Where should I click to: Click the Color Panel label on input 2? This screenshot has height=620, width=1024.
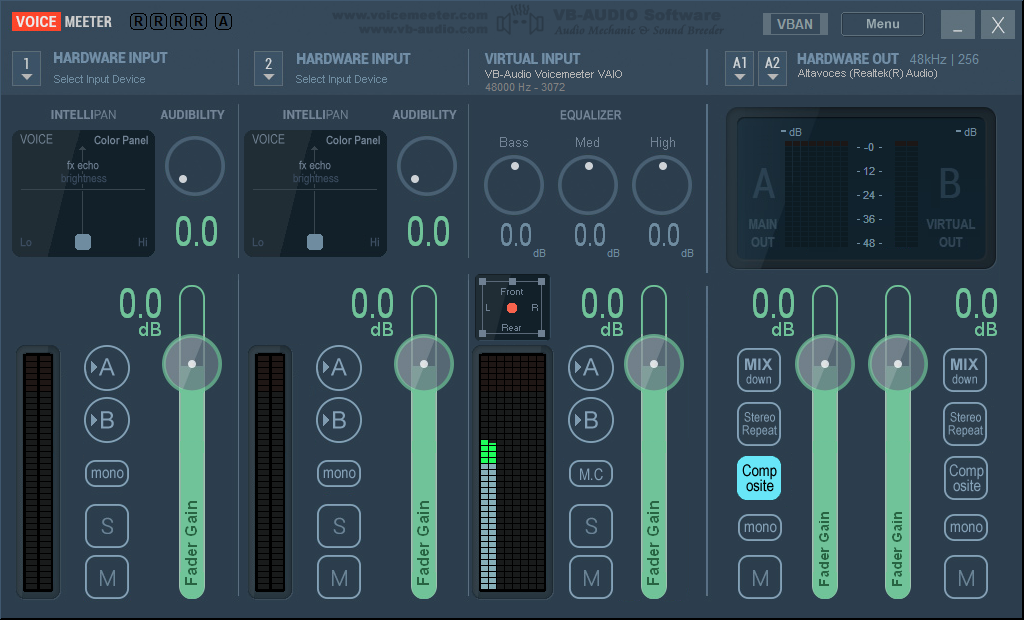point(353,140)
